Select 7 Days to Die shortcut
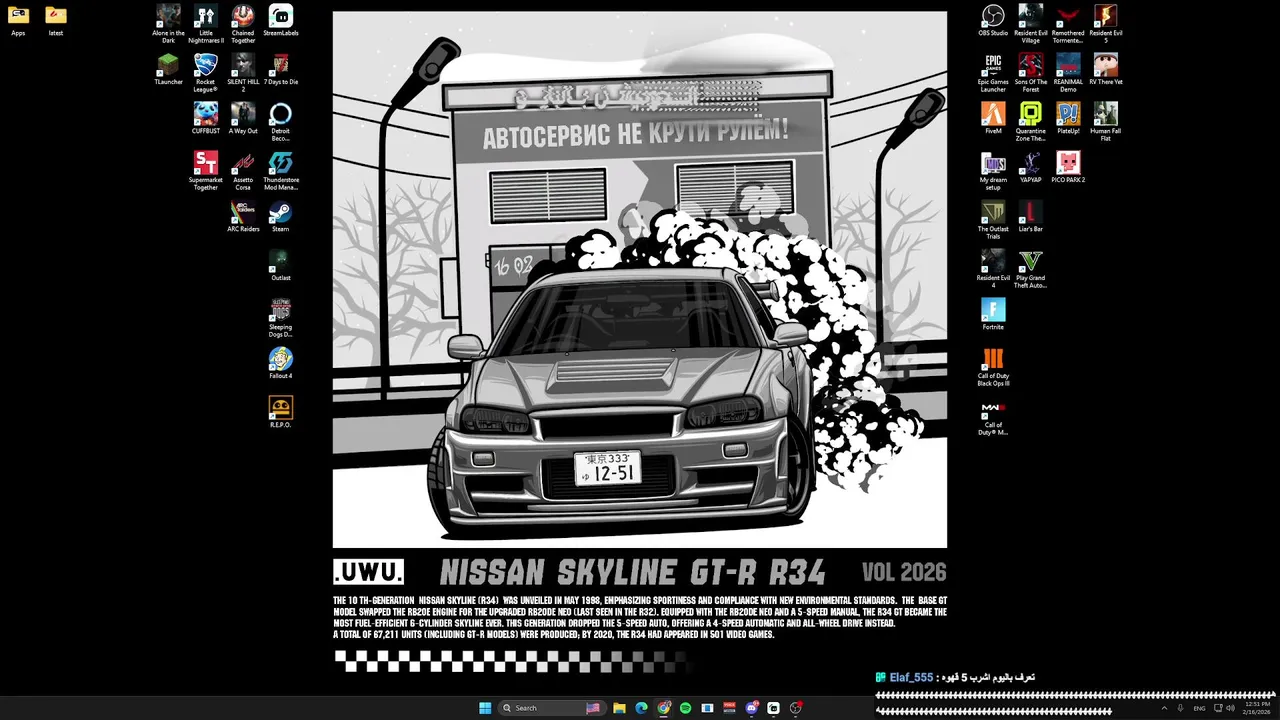Screen dimensions: 1280x720 point(281,69)
